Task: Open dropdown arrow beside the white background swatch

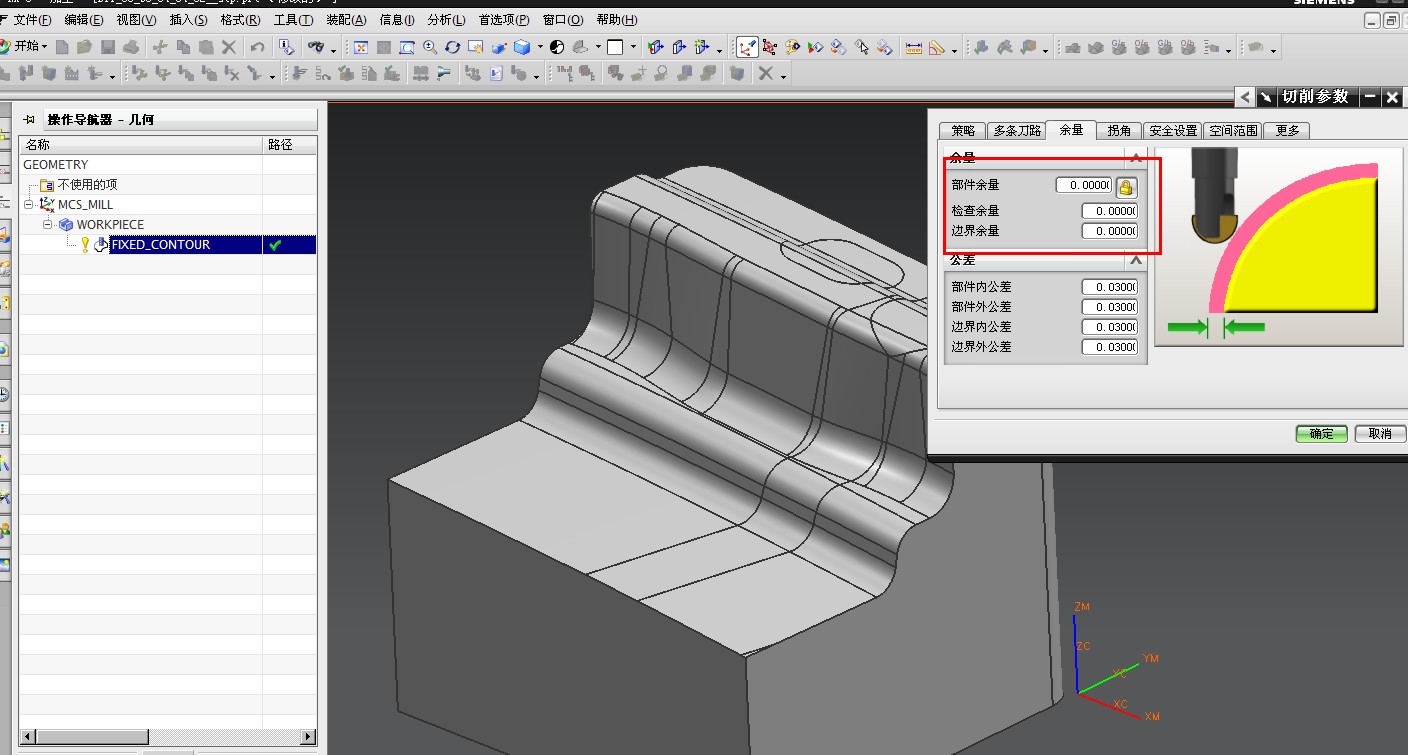Action: (x=633, y=47)
